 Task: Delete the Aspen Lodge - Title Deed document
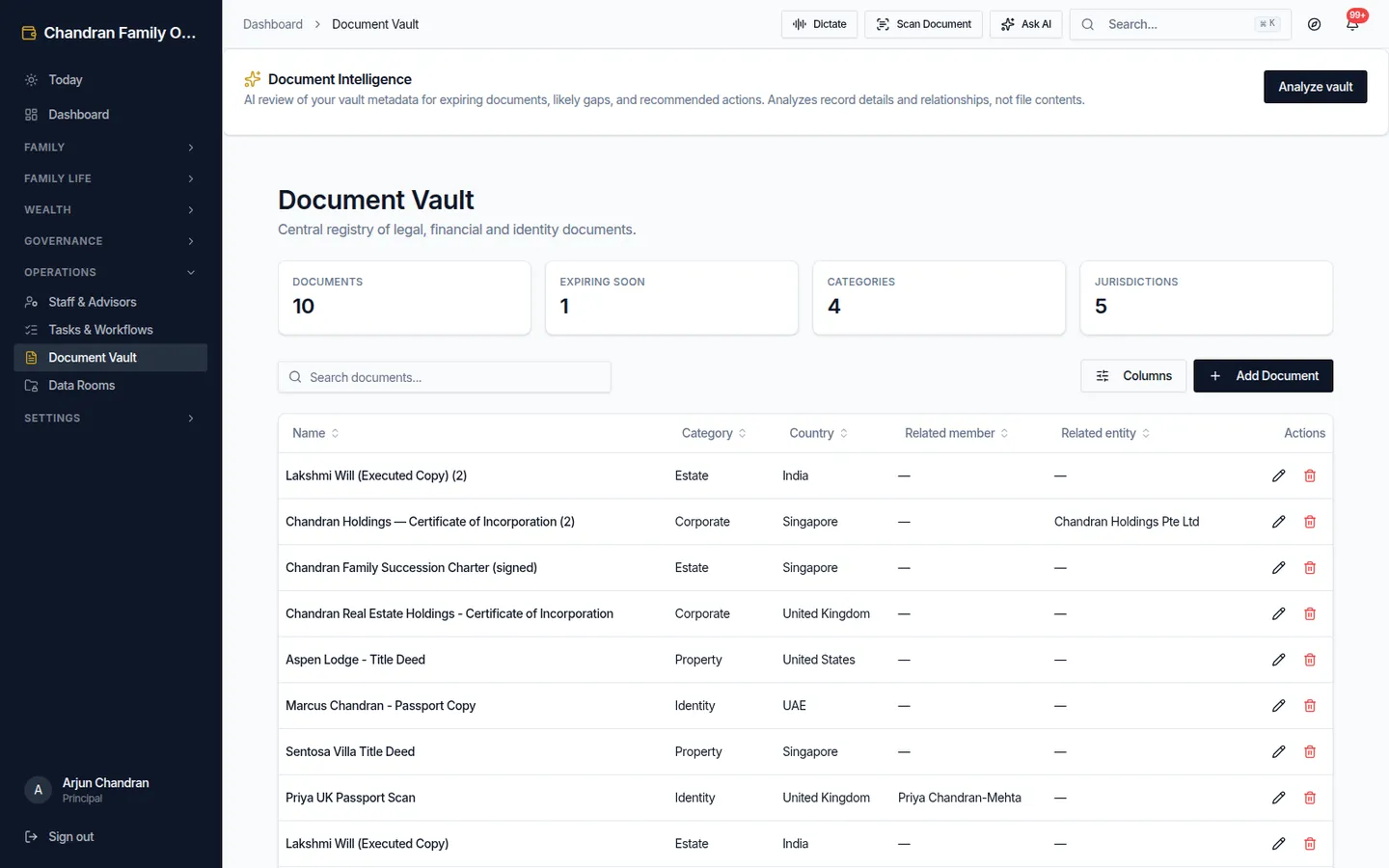click(x=1310, y=660)
